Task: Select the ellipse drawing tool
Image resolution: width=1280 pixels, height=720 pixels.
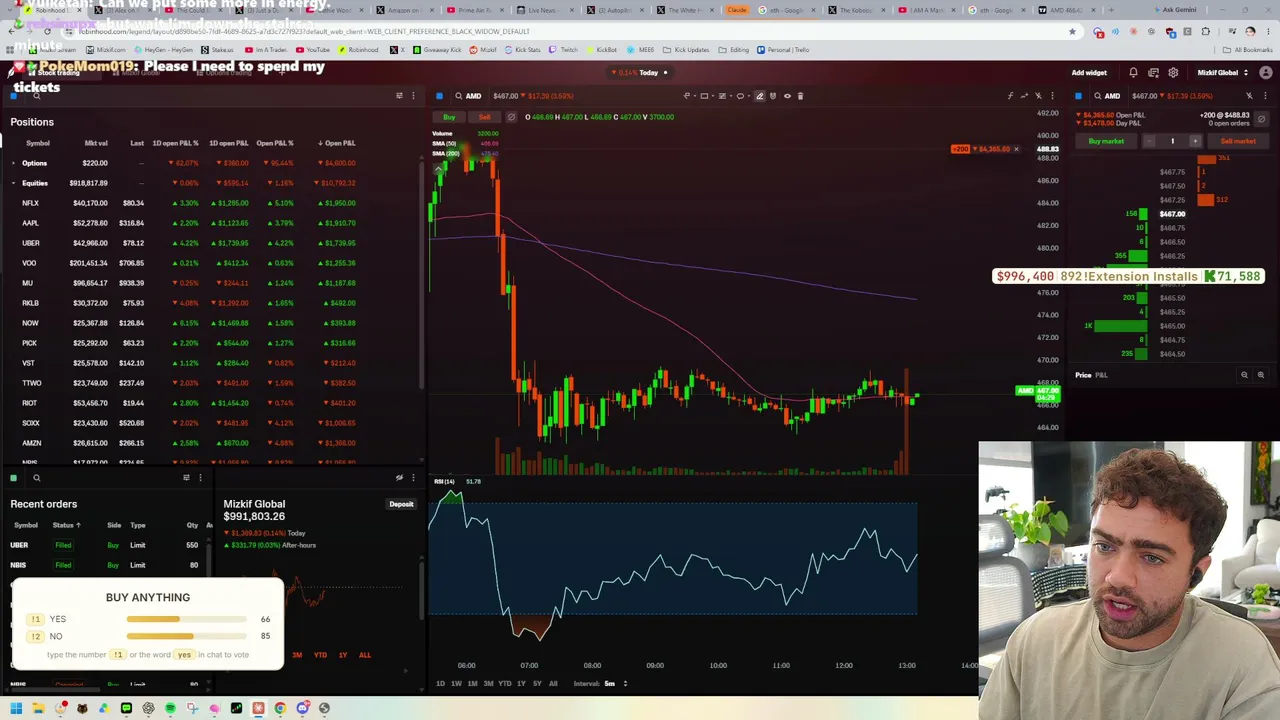Action: [x=741, y=96]
